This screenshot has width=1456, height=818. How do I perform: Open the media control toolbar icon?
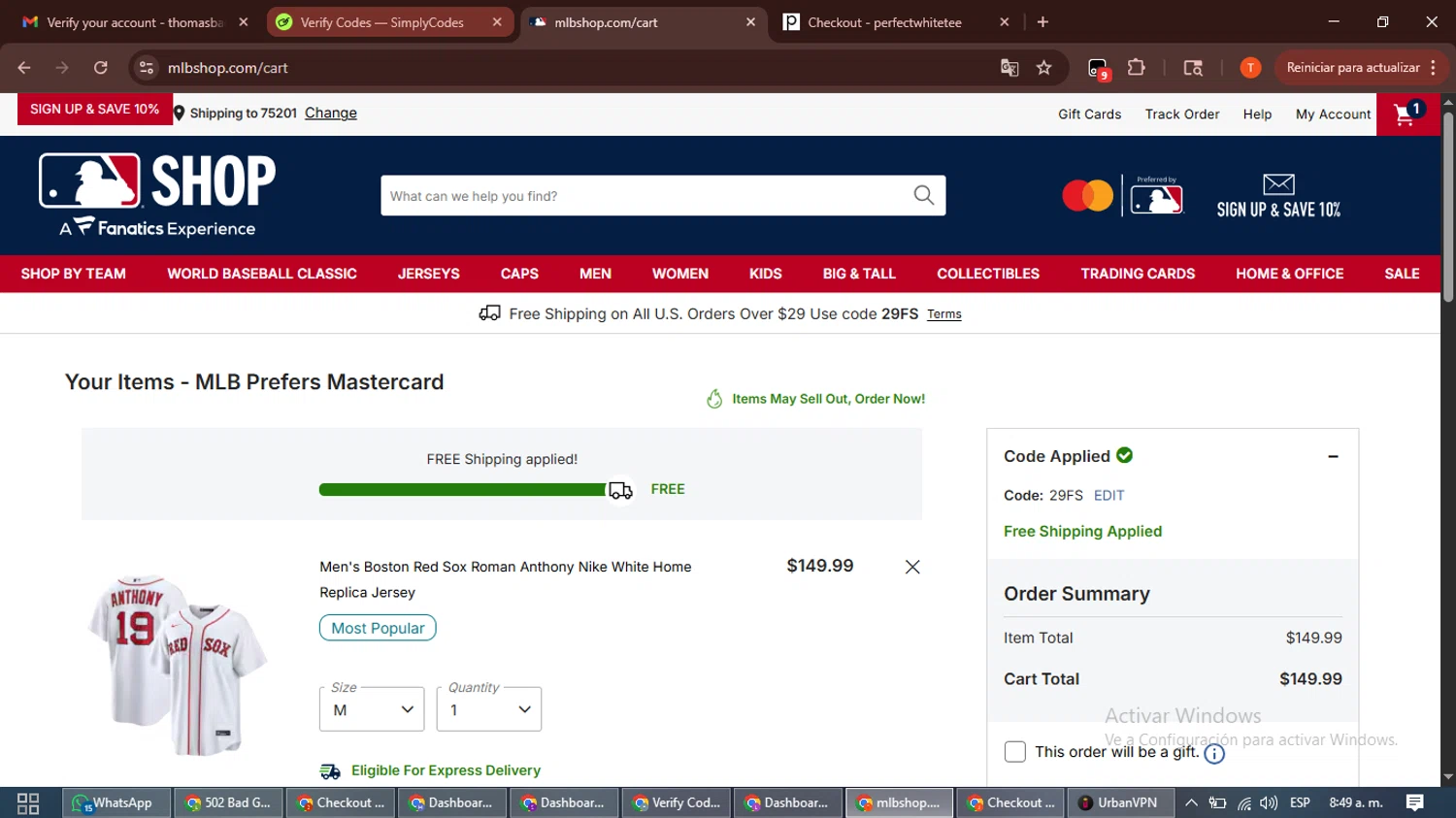pyautogui.click(x=1193, y=68)
